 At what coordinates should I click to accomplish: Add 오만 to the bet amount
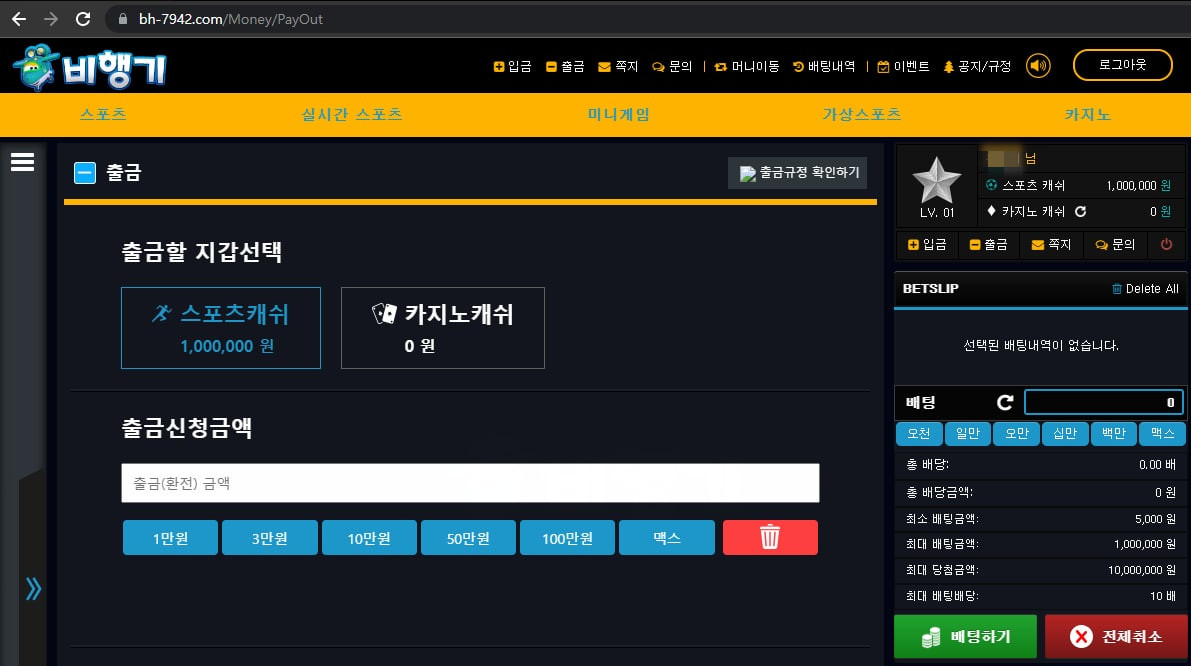[1016, 434]
